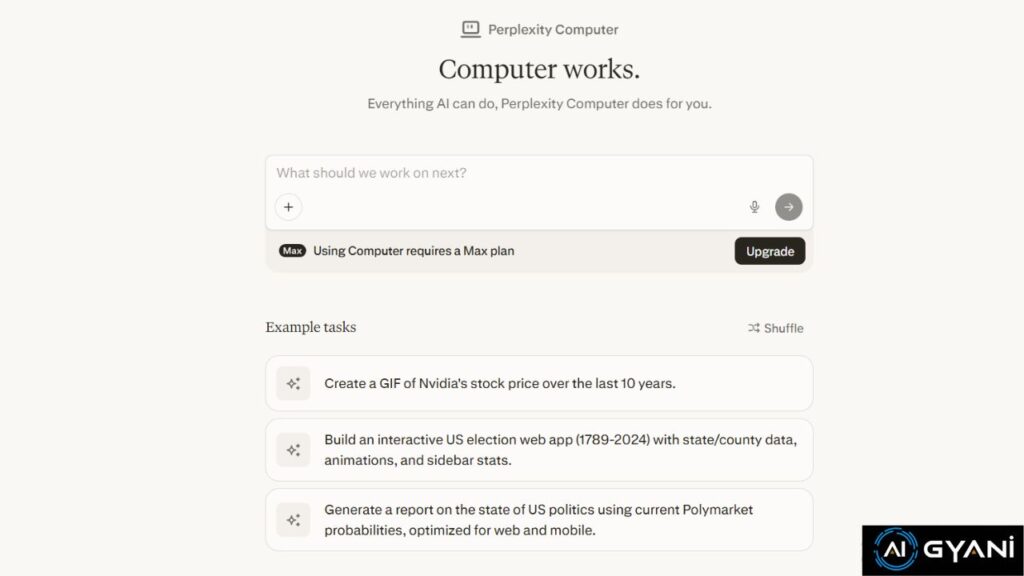Click sparkle icon beside Nvidia GIF task
Image resolution: width=1024 pixels, height=576 pixels.
point(293,383)
